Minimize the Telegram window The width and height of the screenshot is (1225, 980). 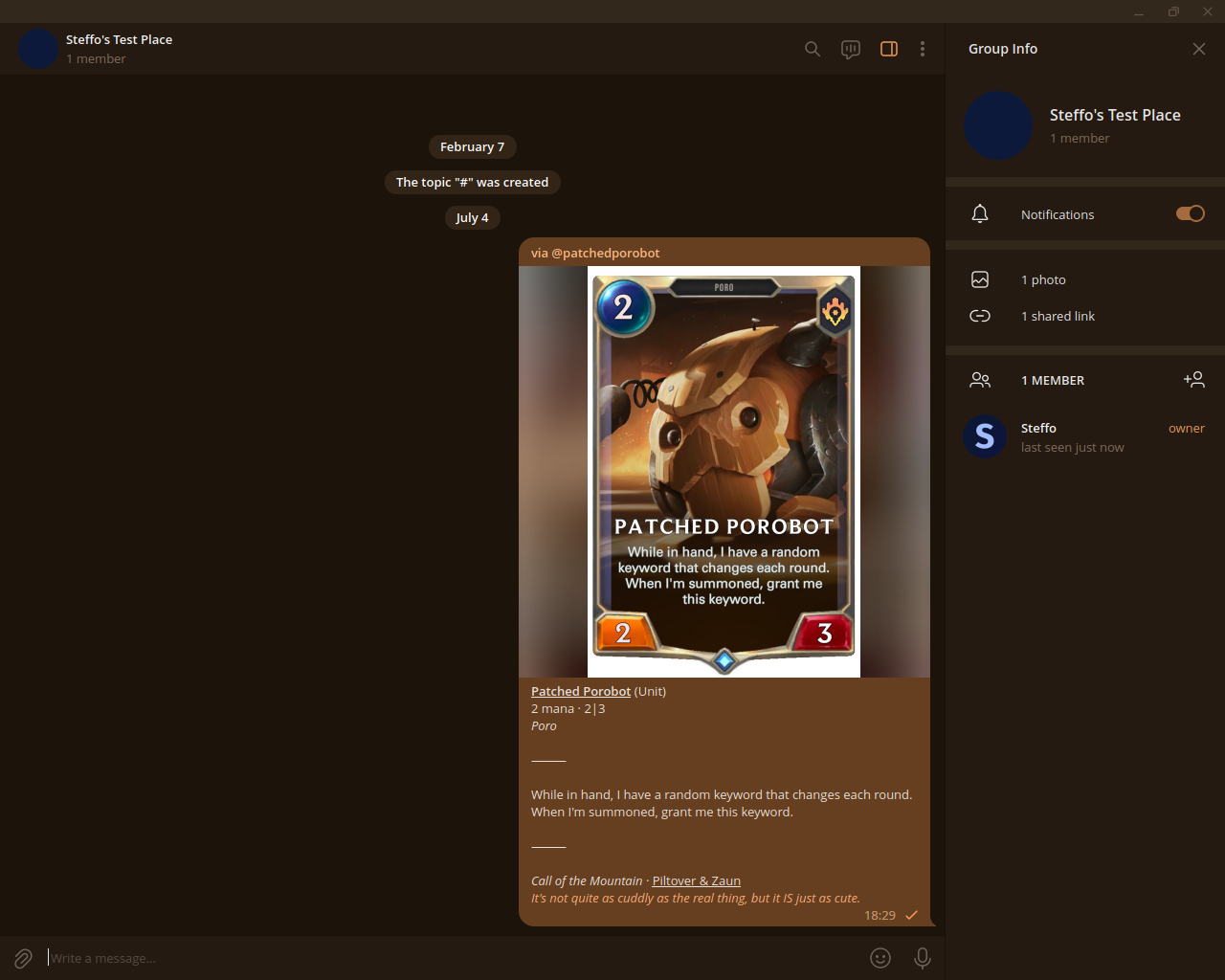(1139, 11)
